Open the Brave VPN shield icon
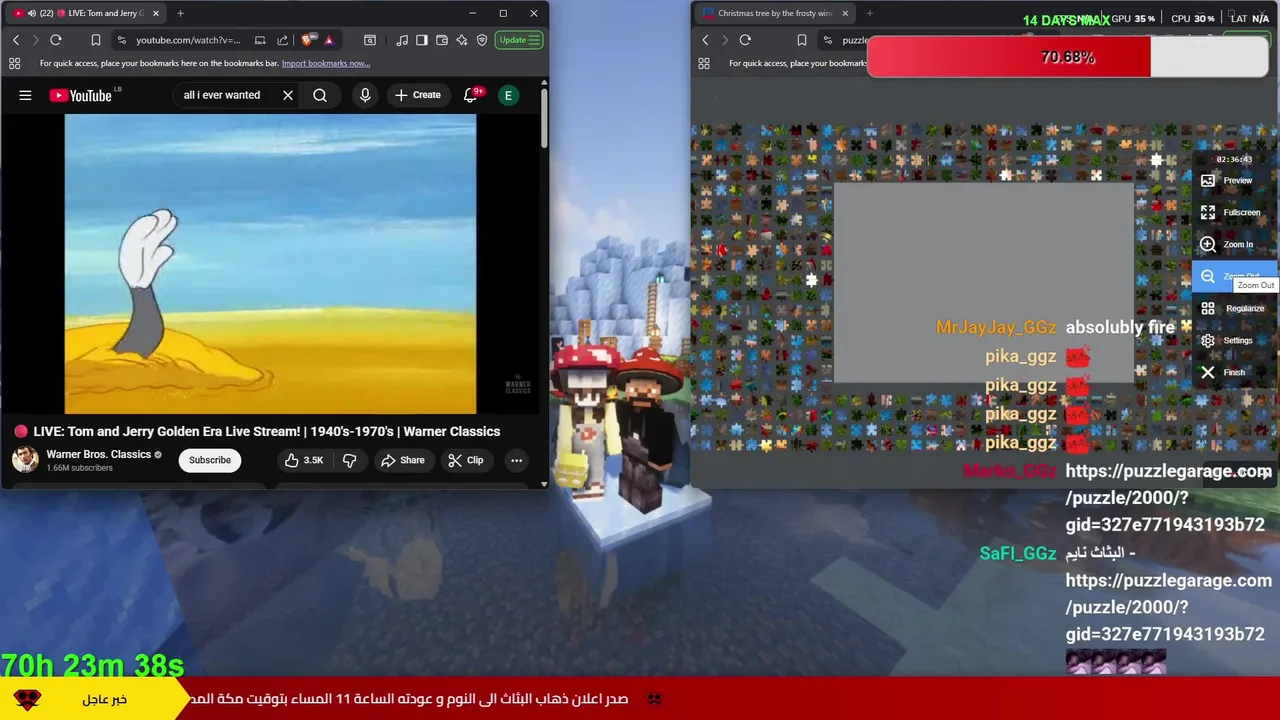Screen dimensions: 1280x720 (x=482, y=40)
